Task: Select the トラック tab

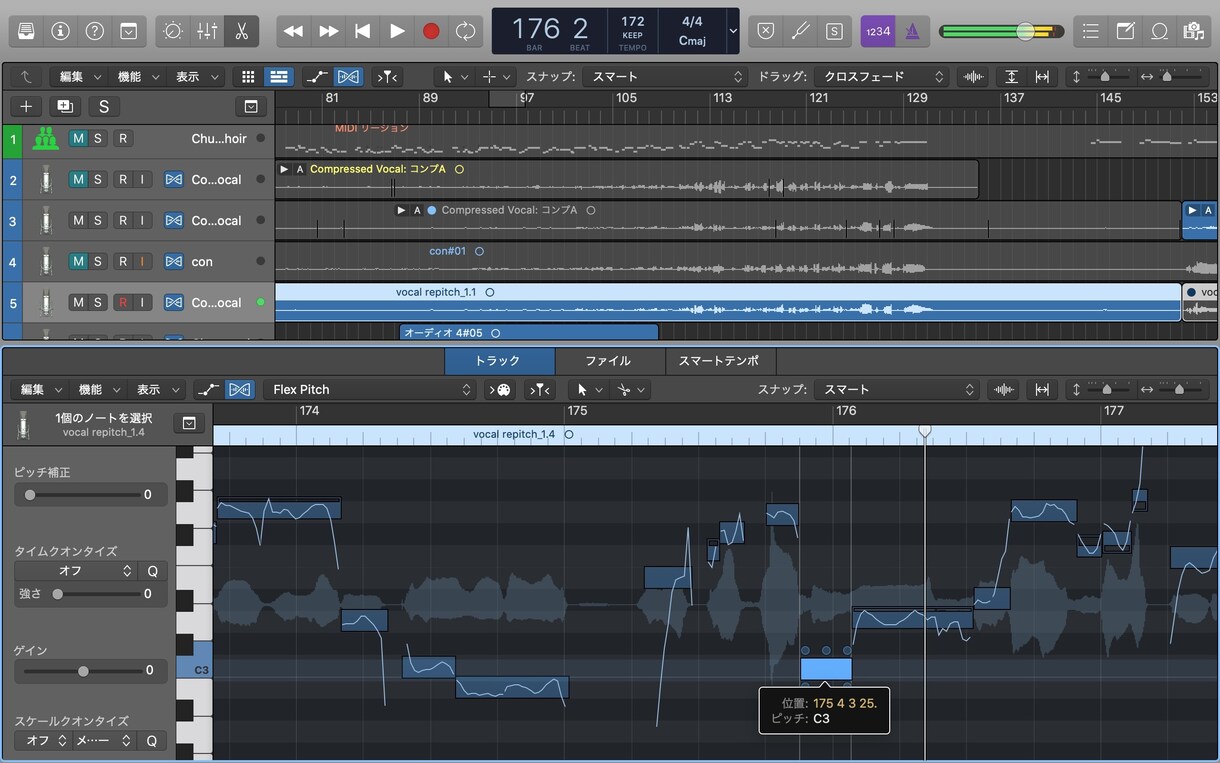Action: 499,361
